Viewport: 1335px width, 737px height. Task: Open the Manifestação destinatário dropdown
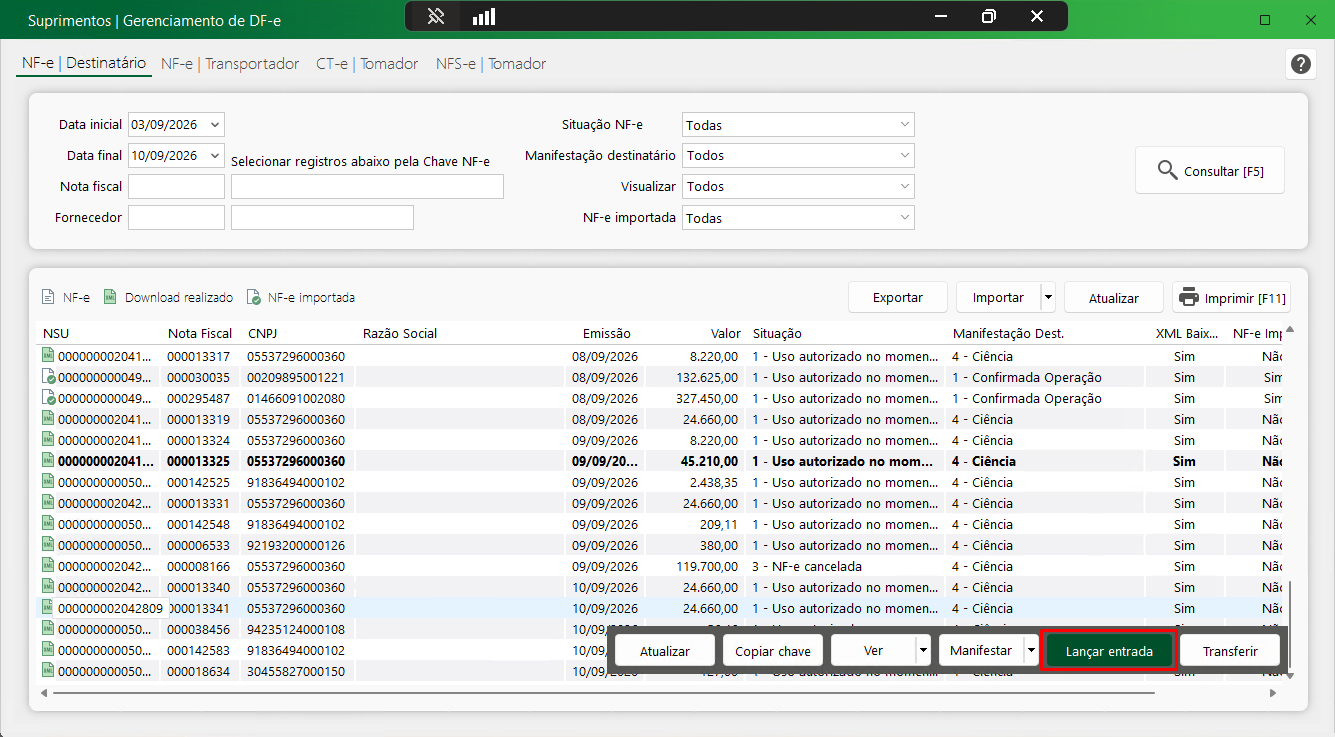pos(904,155)
